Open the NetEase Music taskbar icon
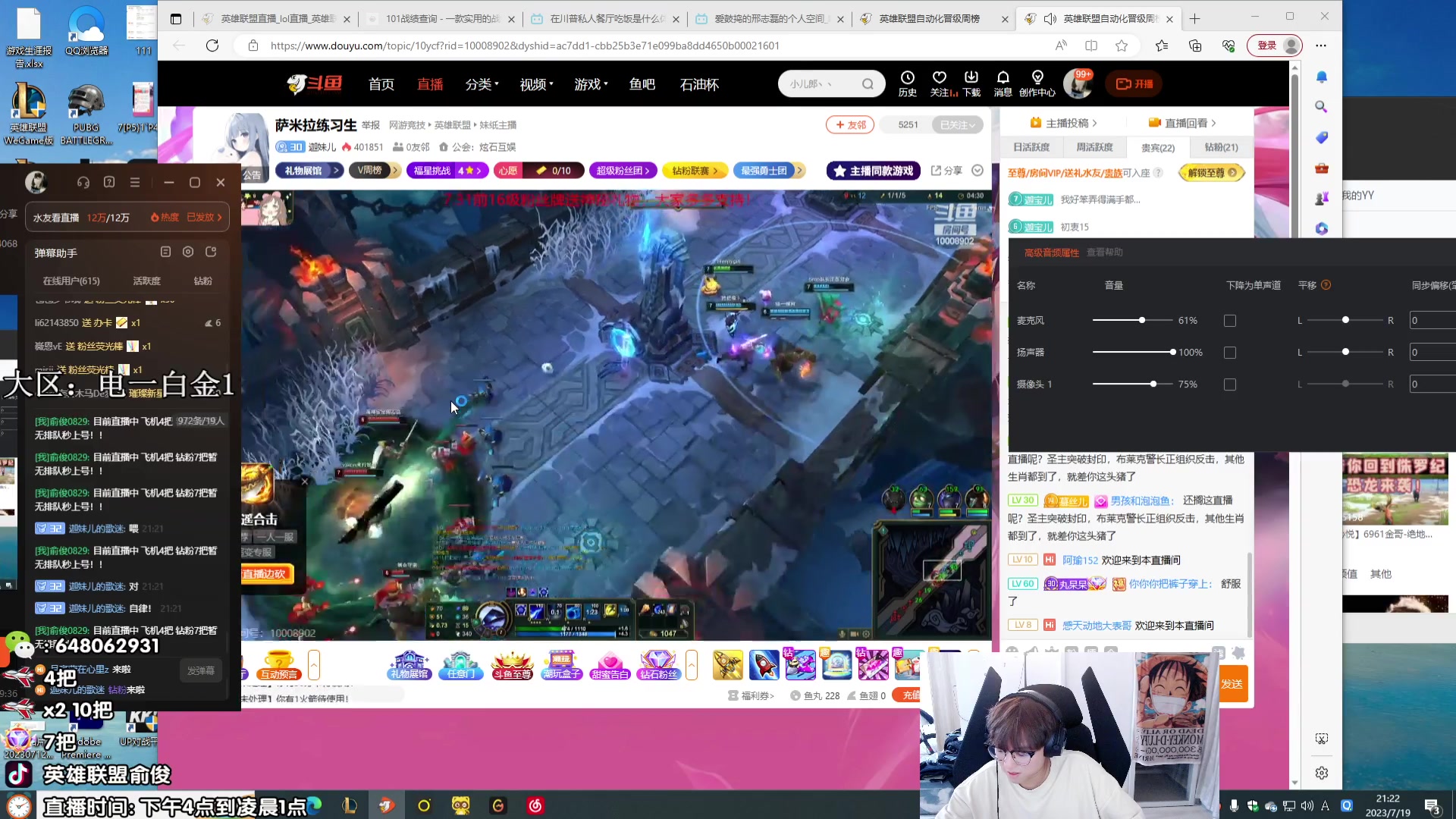1456x819 pixels. coord(535,805)
